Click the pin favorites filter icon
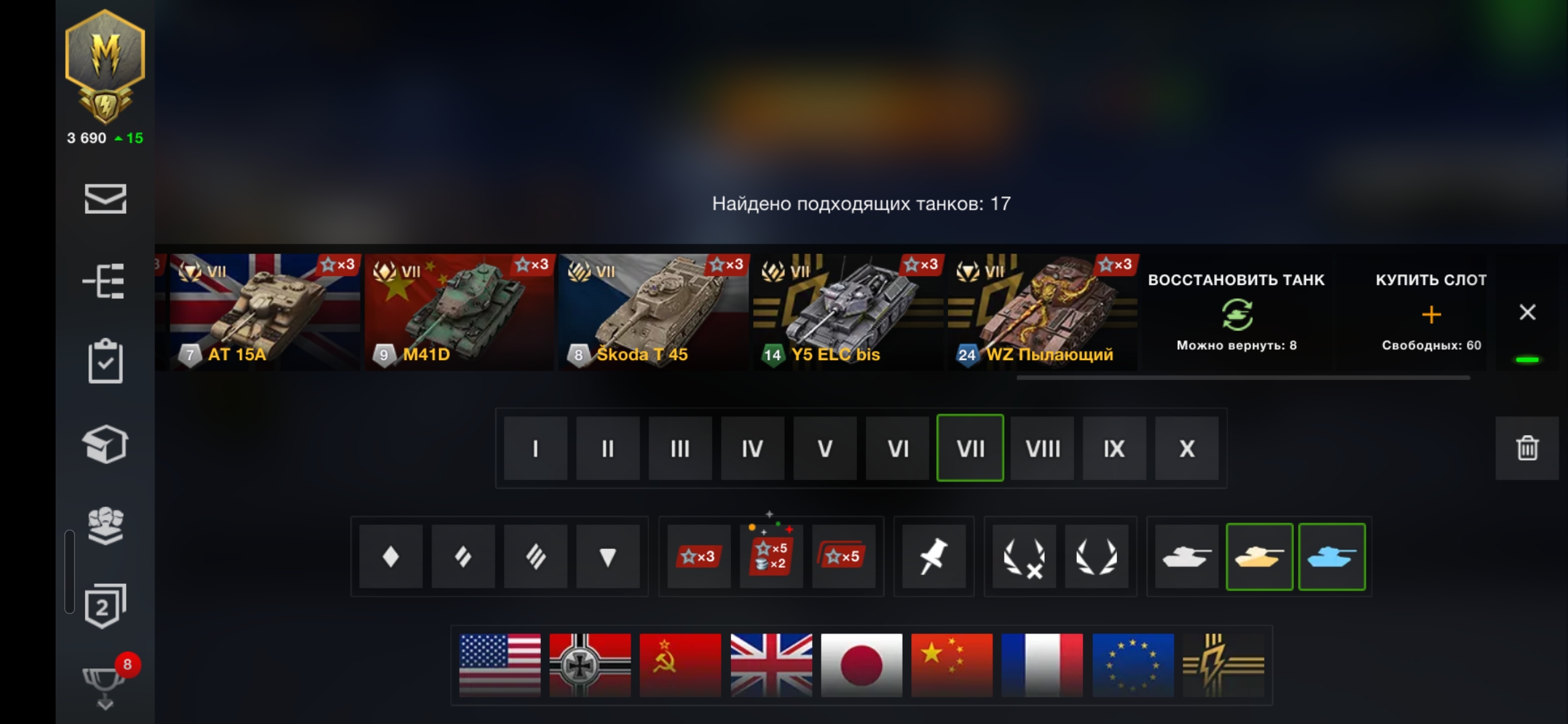1568x724 pixels. tap(933, 556)
